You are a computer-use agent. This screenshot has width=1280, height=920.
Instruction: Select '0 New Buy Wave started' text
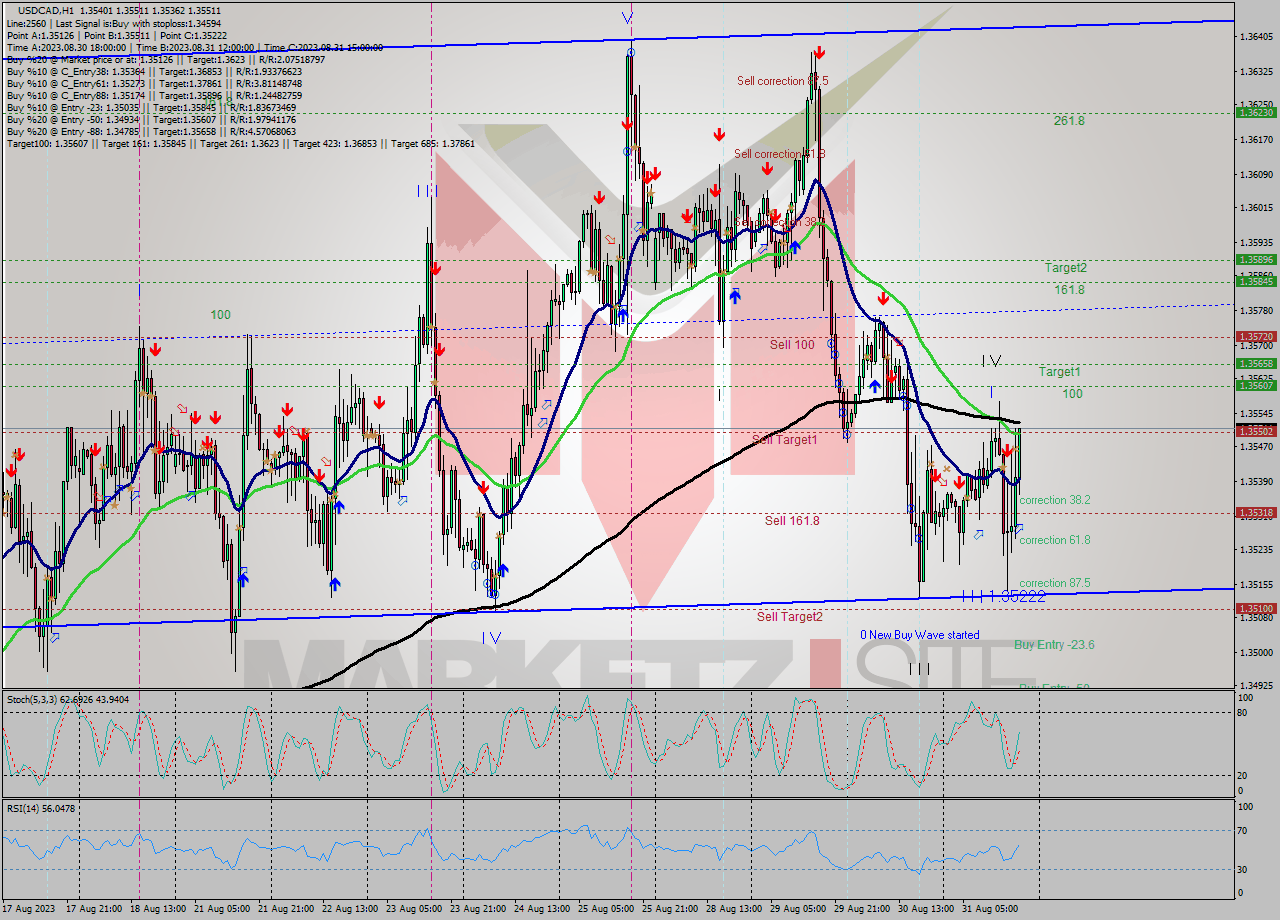point(920,635)
